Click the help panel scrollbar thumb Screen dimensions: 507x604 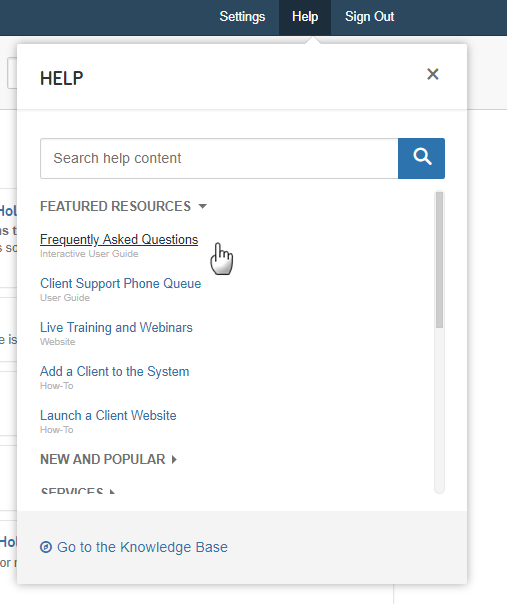(x=439, y=260)
